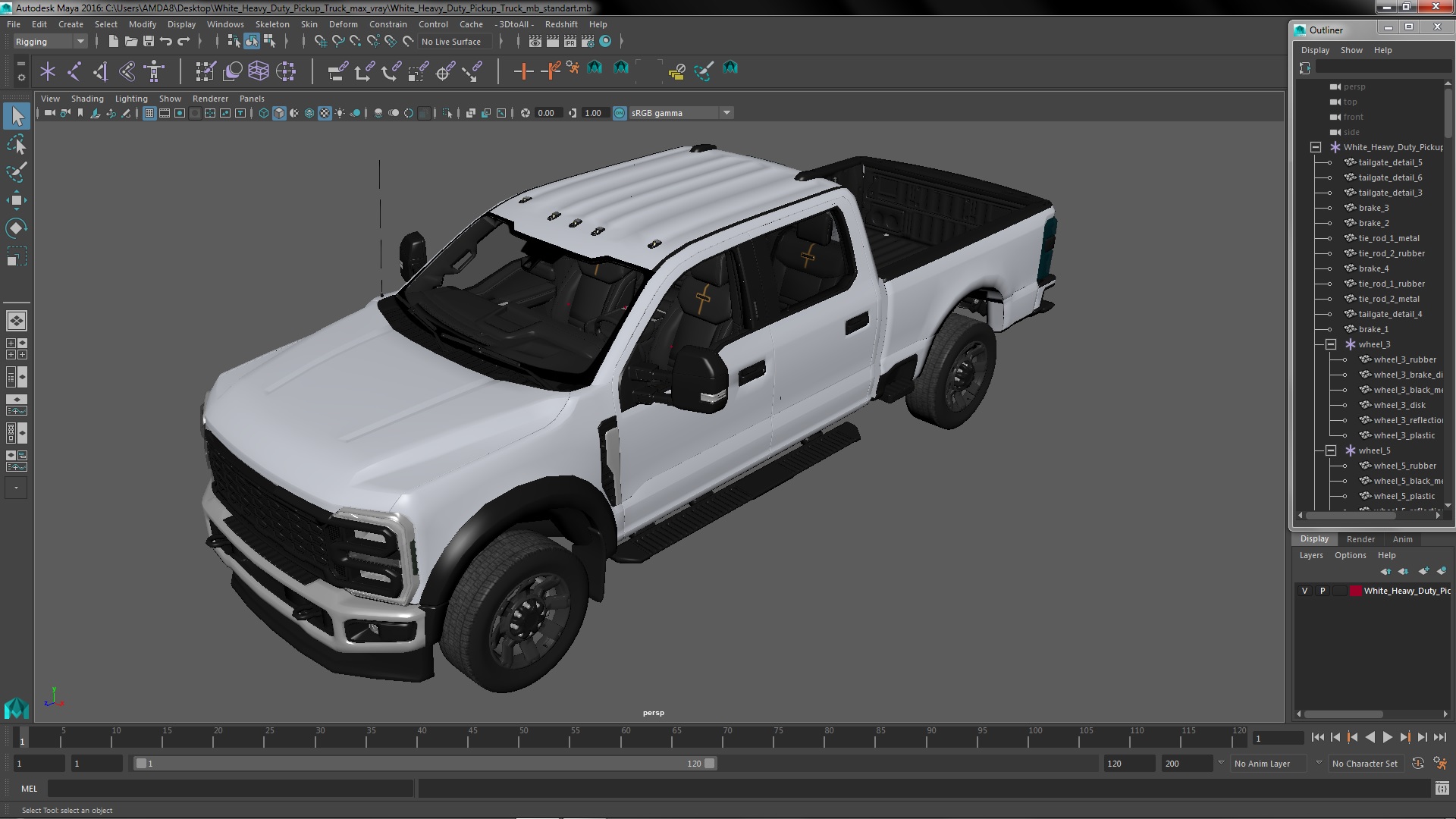Activate the Lasso Select tool

17,144
